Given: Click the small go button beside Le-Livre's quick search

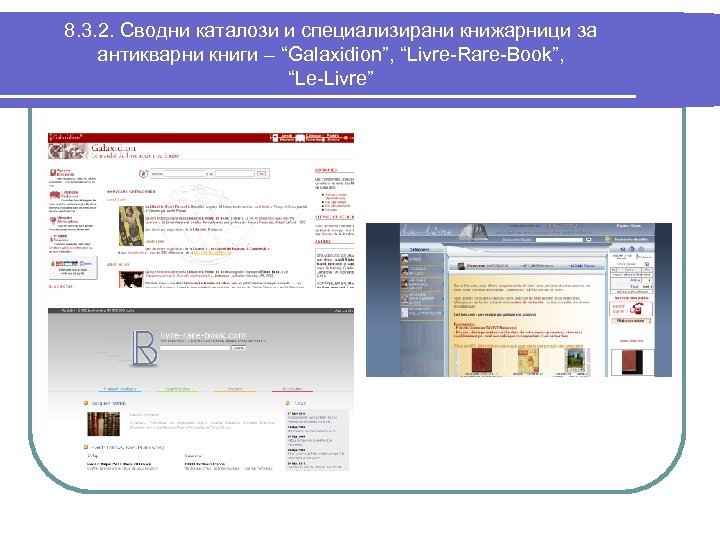Looking at the screenshot, I should tap(588, 240).
